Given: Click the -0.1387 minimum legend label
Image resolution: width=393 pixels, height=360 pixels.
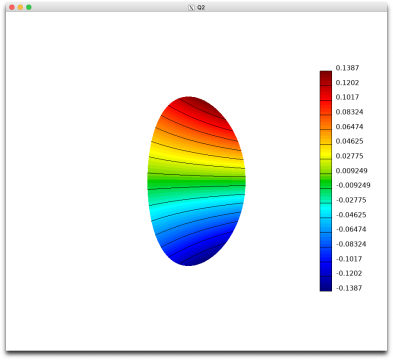Looking at the screenshot, I should (349, 288).
